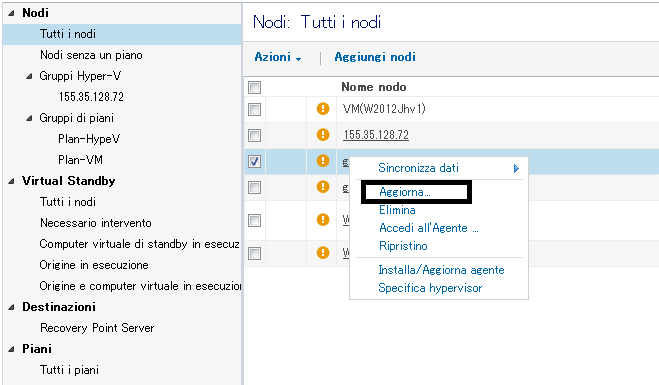The width and height of the screenshot is (659, 385).
Task: Click warning icon on 155.35.128.72 node row
Action: 323,134
